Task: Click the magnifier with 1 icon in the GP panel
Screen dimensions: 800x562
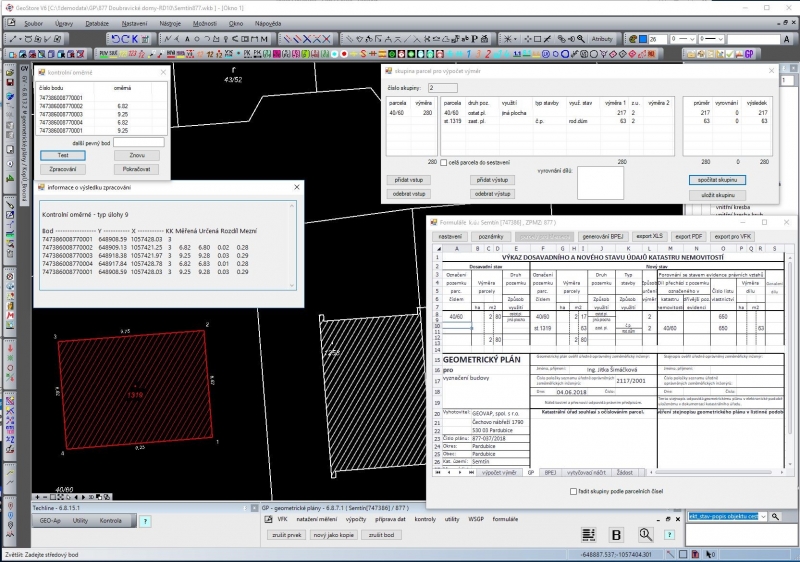Action: pyautogui.click(x=645, y=534)
